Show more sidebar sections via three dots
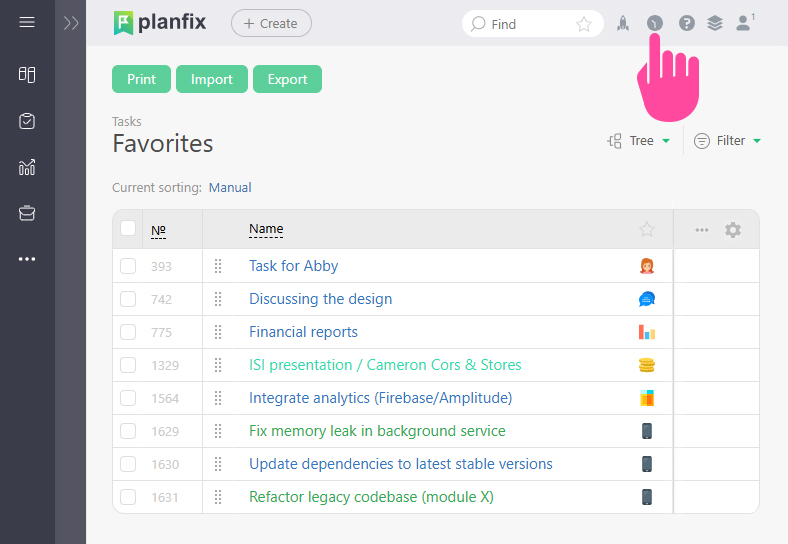This screenshot has width=788, height=544. [x=27, y=259]
